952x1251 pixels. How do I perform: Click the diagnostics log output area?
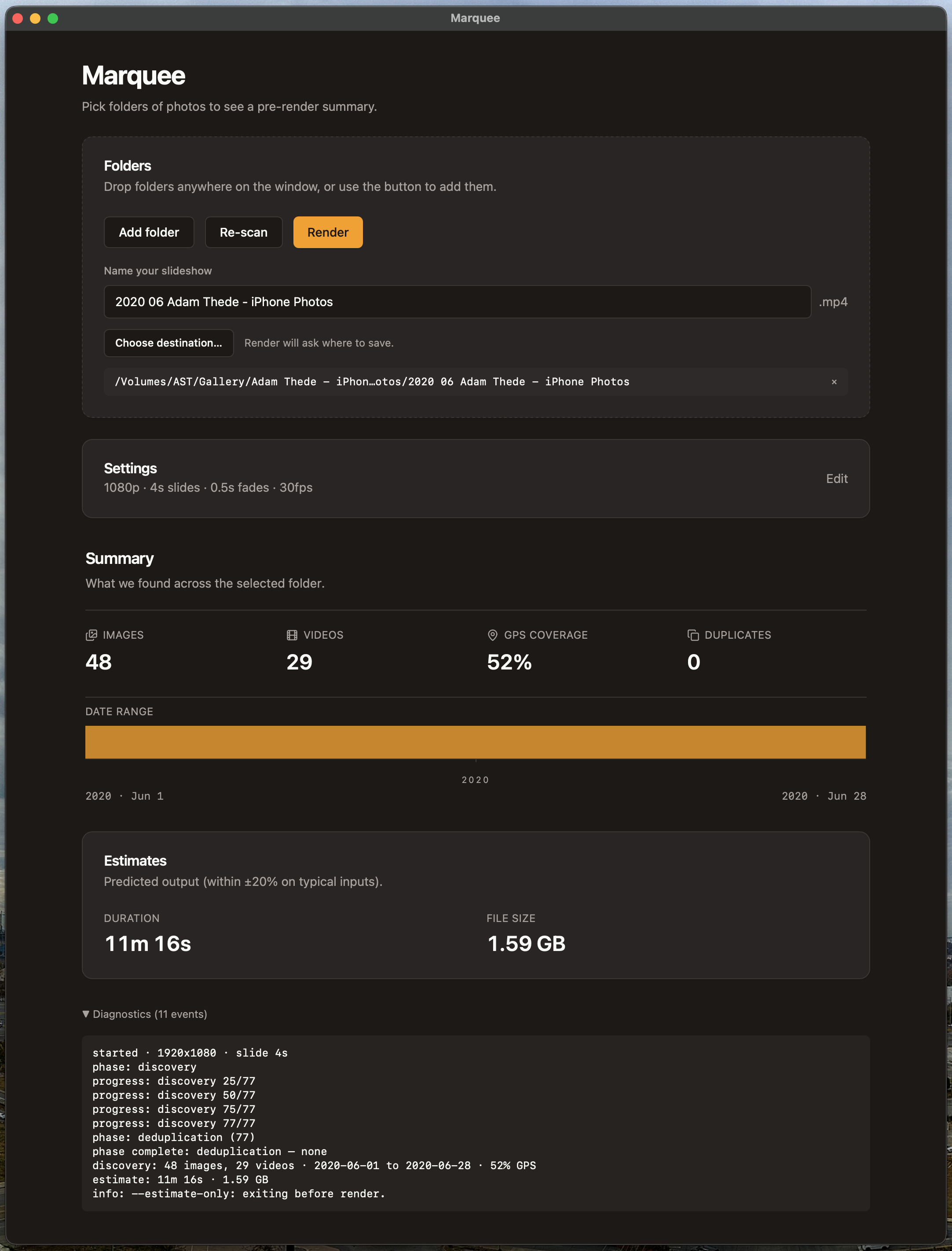(x=476, y=1123)
